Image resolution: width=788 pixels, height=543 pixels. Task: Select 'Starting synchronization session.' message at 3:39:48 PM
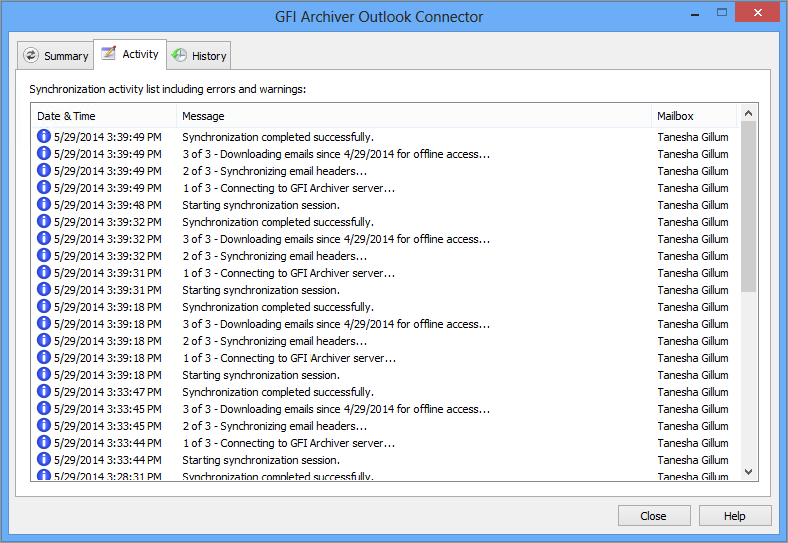coord(261,205)
